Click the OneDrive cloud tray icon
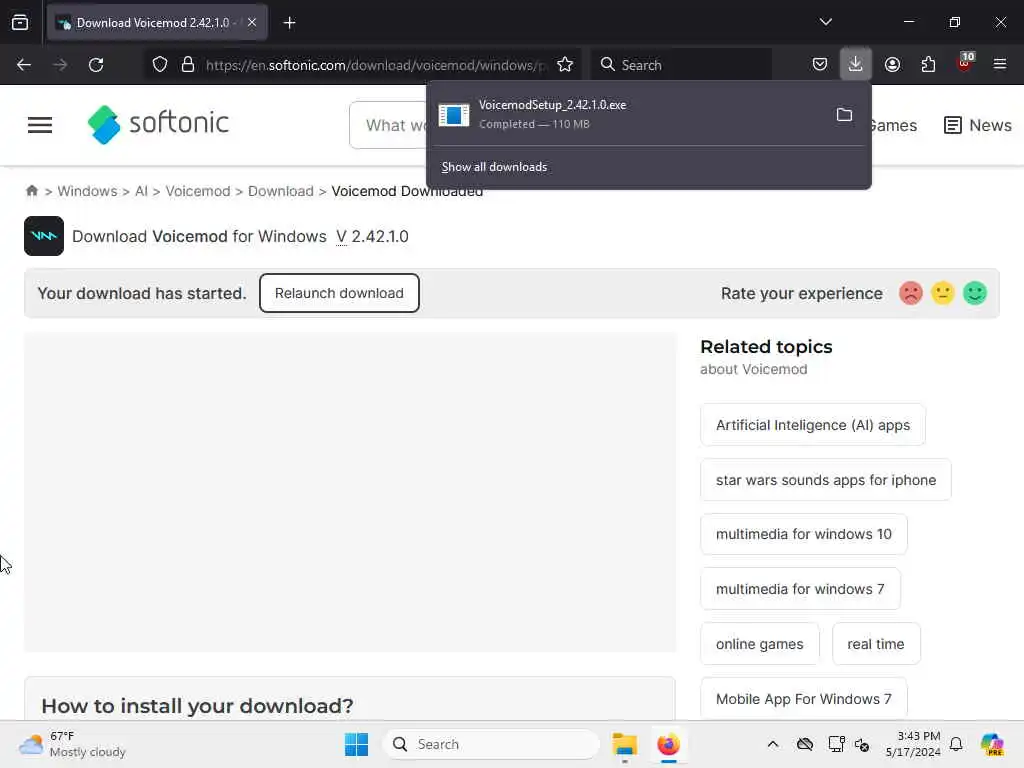This screenshot has height=768, width=1024. click(805, 744)
